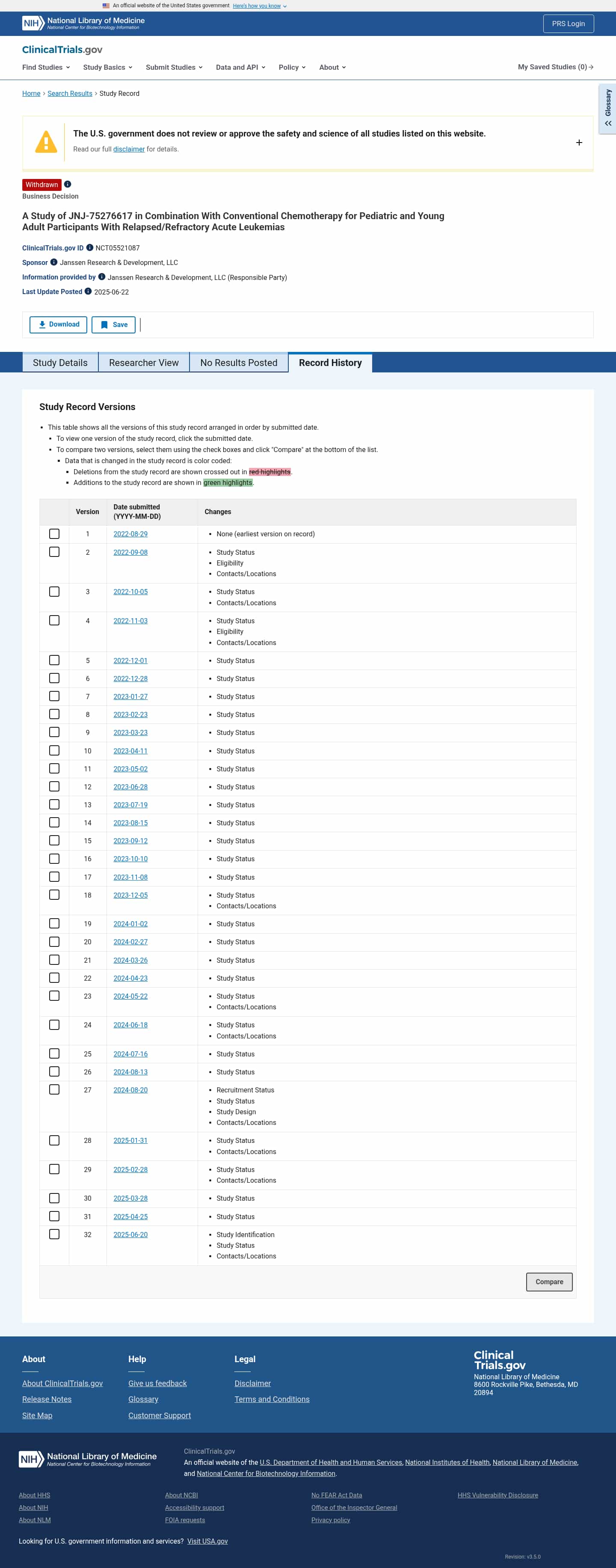Click info icon next to Last Update Posted
The height and width of the screenshot is (1568, 616).
tap(88, 292)
